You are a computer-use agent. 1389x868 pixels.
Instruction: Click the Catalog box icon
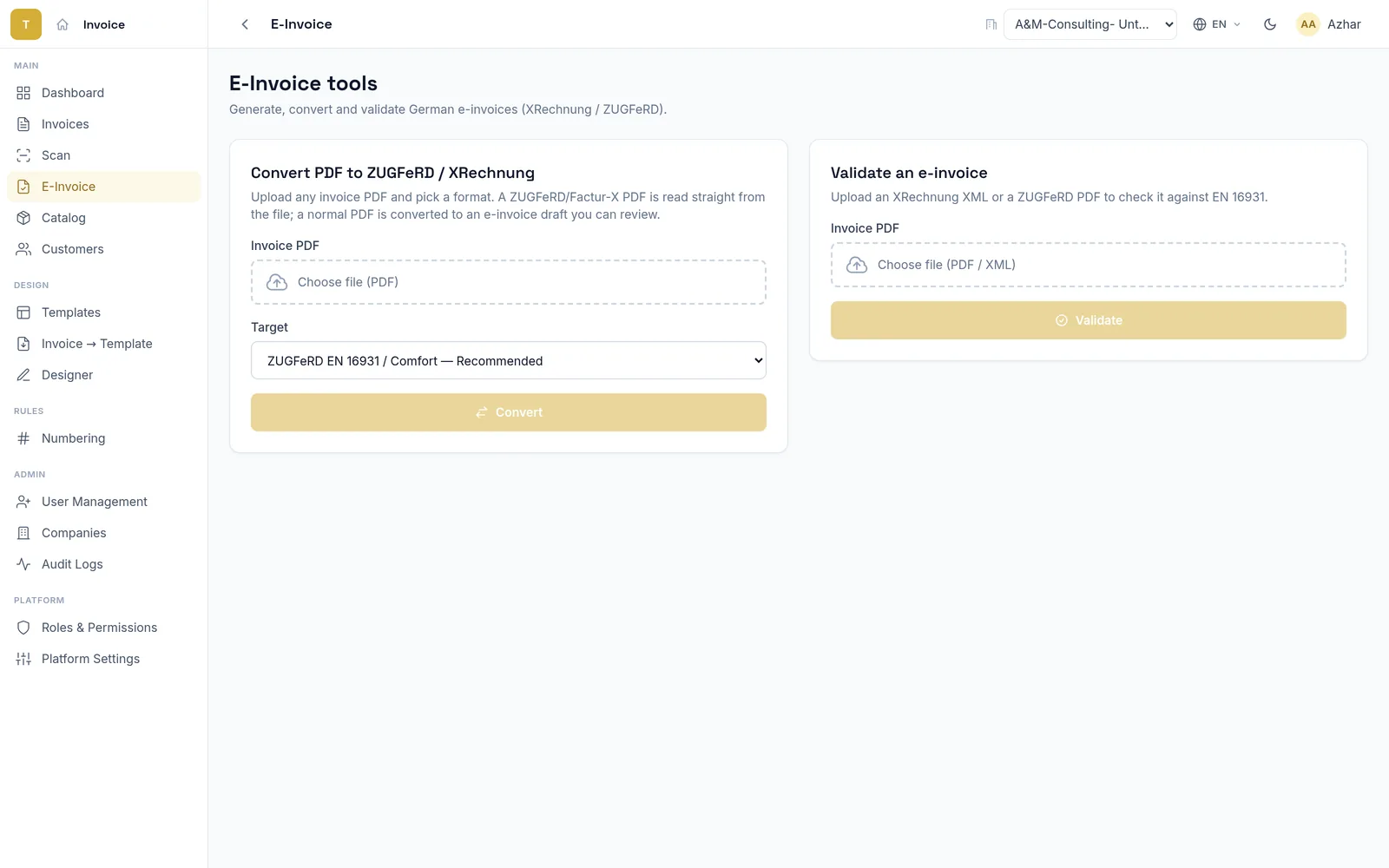pyautogui.click(x=23, y=218)
